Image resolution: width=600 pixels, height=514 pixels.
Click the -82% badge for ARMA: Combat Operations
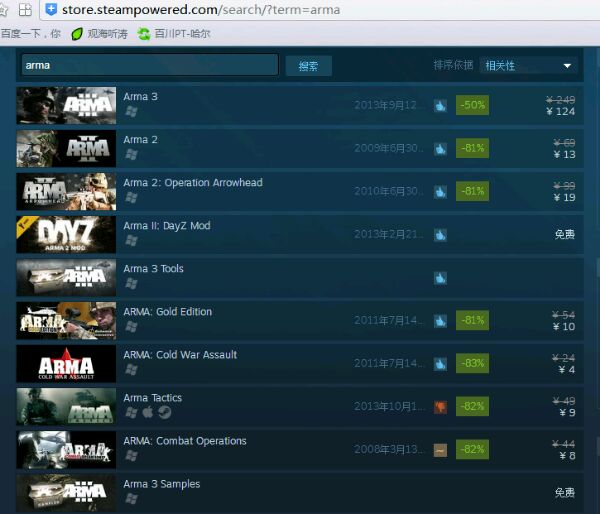472,449
